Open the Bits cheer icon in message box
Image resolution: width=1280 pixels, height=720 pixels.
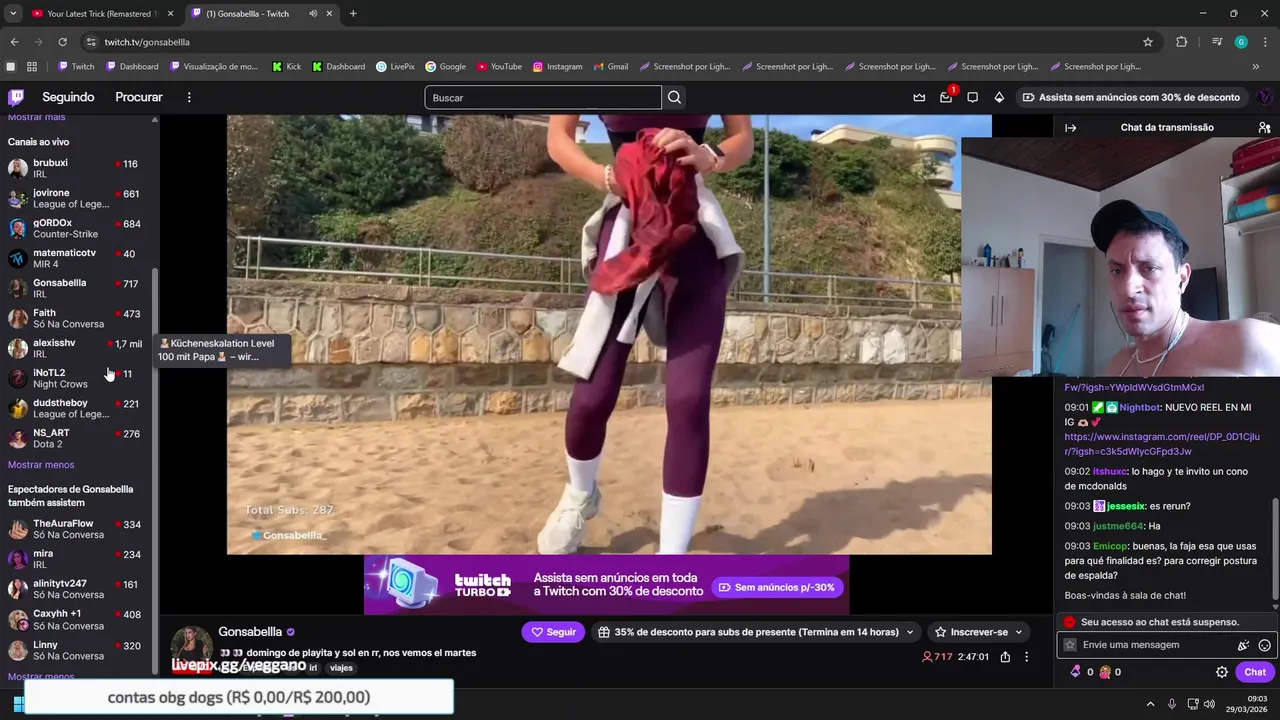point(1243,645)
